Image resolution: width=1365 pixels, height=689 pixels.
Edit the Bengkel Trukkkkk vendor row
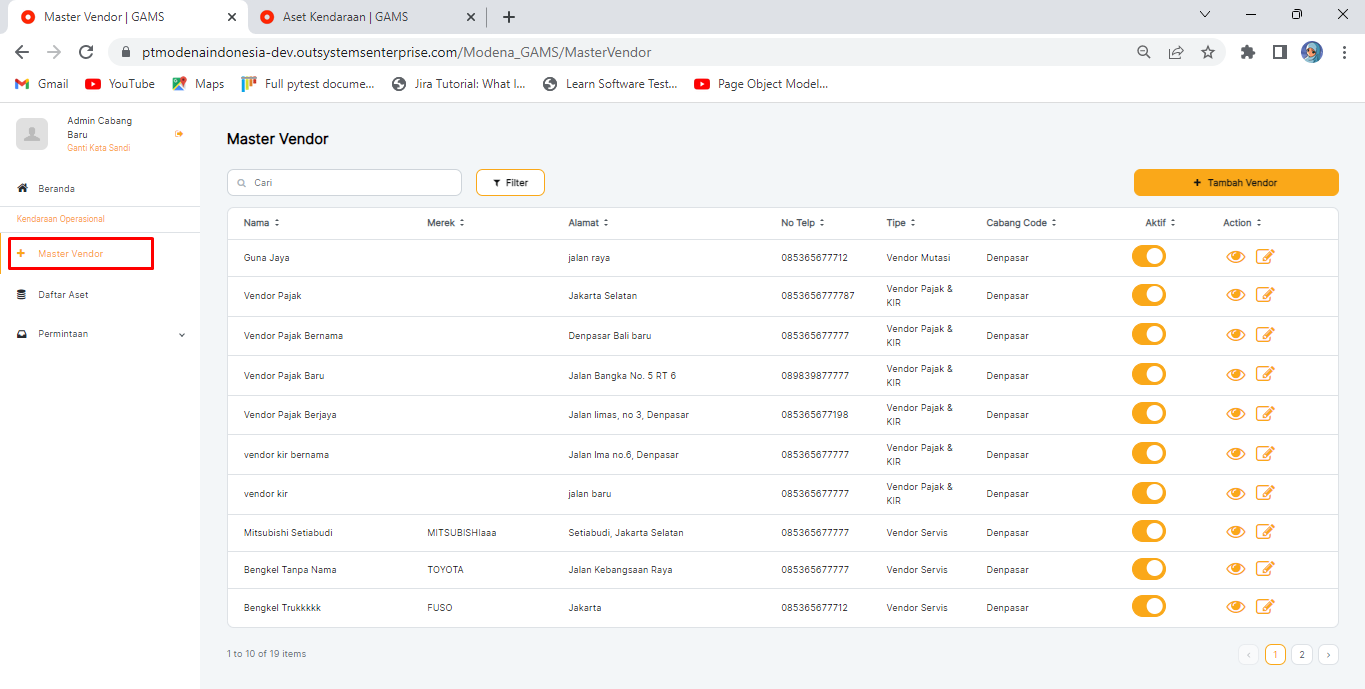(1265, 607)
